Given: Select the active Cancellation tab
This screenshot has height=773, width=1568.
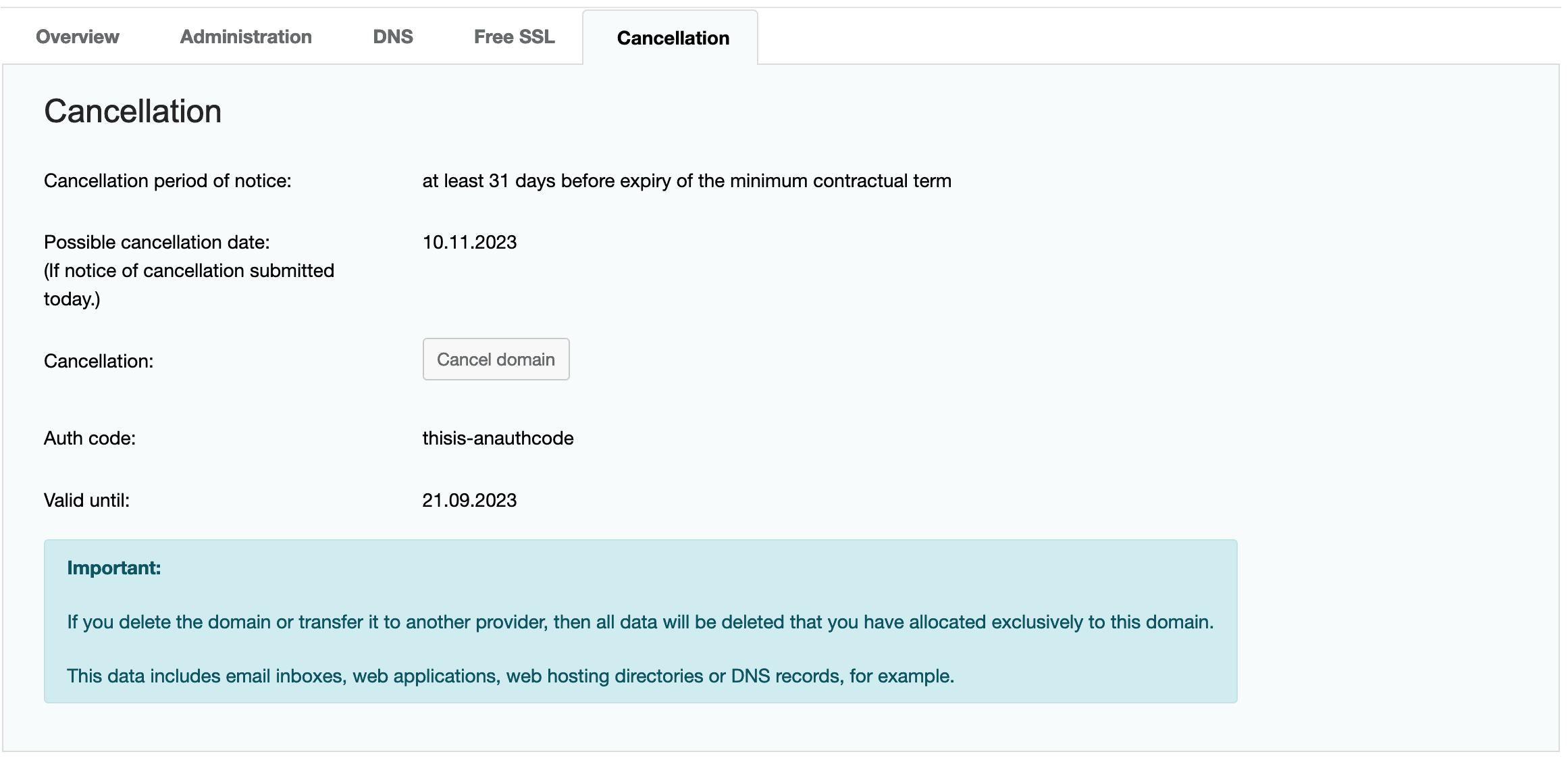Looking at the screenshot, I should [671, 38].
